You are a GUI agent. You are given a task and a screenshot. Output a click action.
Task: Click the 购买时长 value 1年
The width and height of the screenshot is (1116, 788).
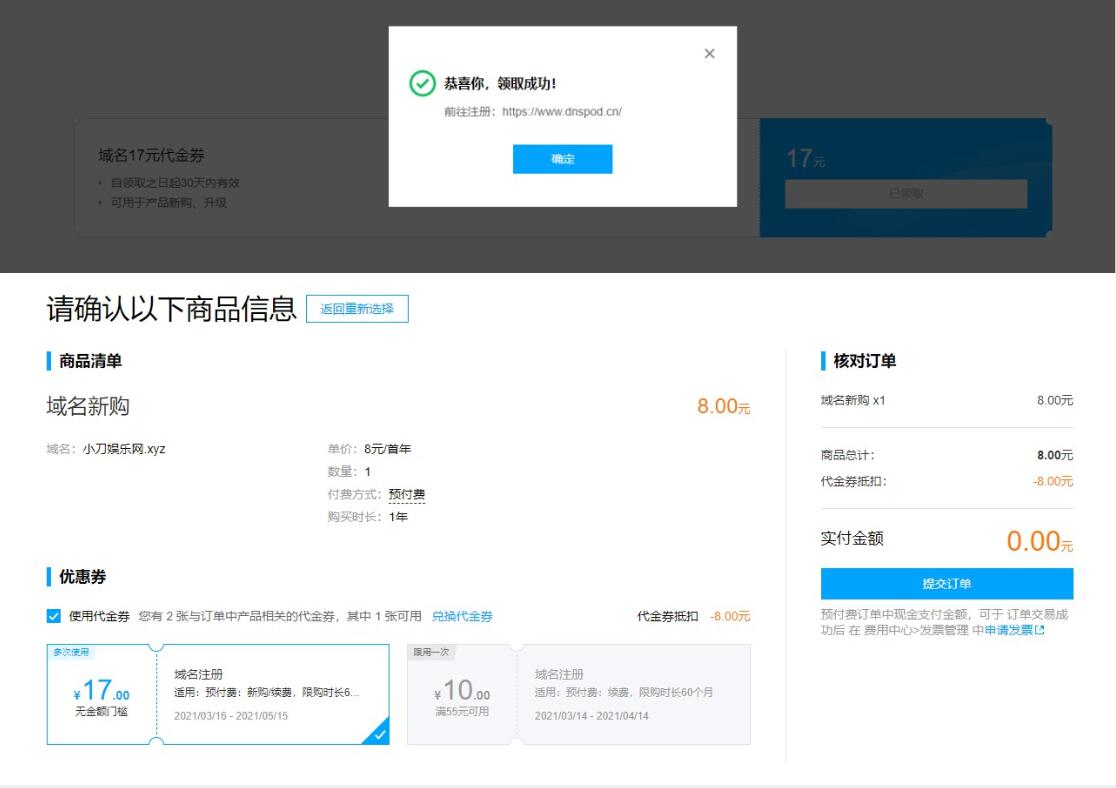398,517
